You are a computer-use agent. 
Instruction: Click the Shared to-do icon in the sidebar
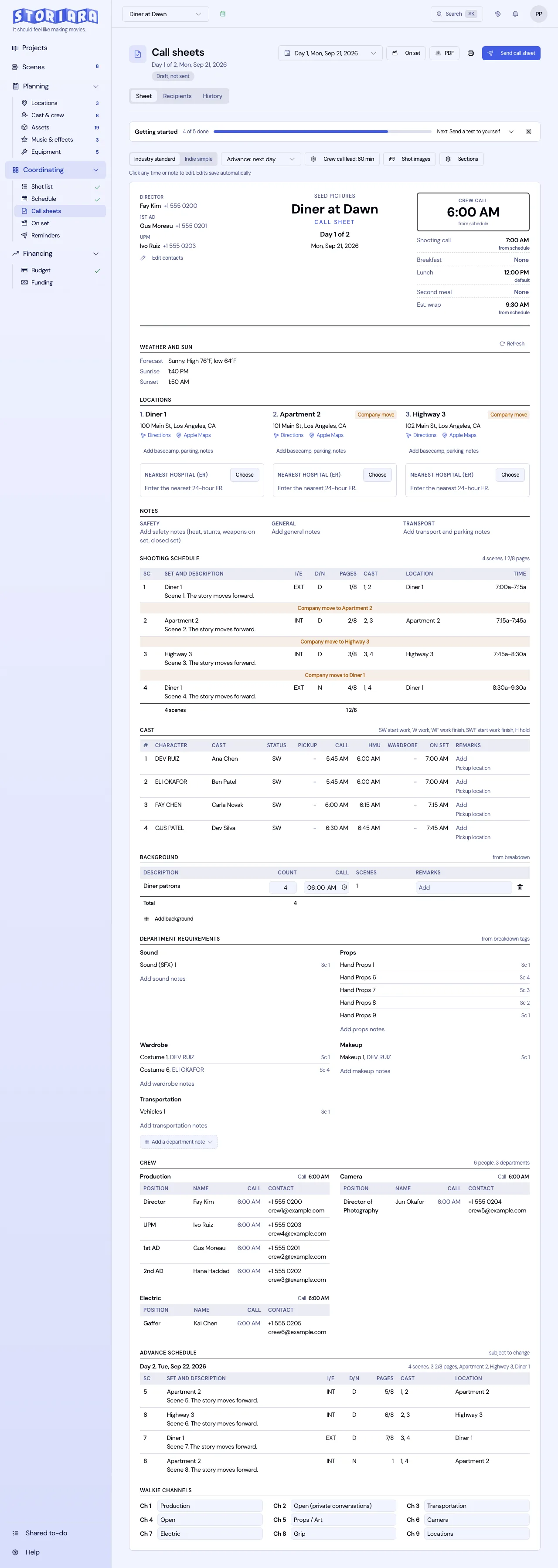click(x=16, y=1533)
